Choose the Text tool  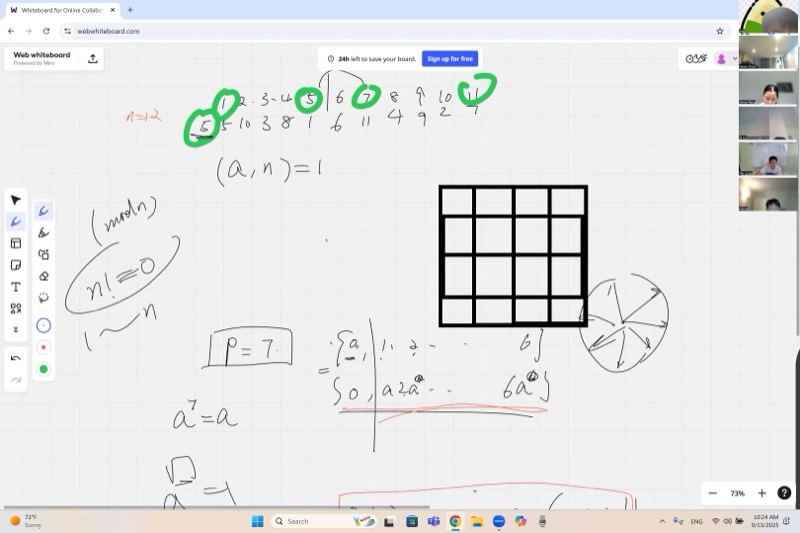(x=16, y=287)
